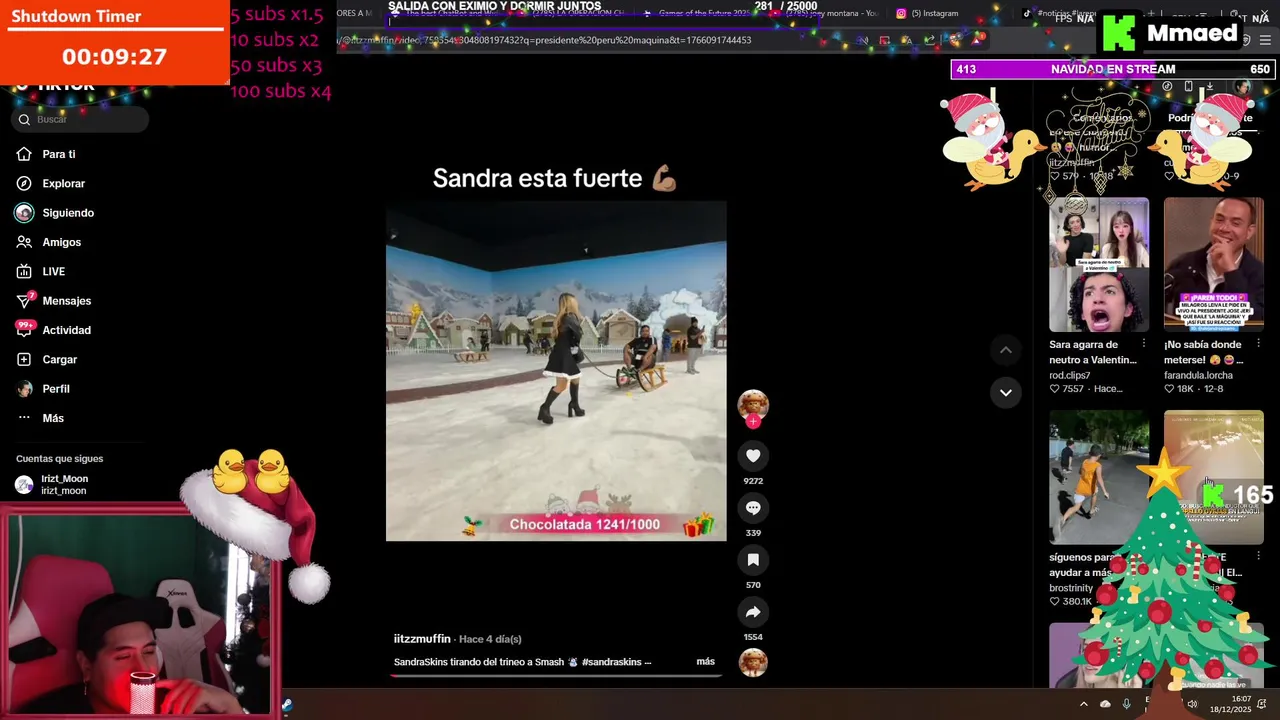This screenshot has height=720, width=1280.
Task: Open the profile avatar in TikTok header
Action: 1242,87
